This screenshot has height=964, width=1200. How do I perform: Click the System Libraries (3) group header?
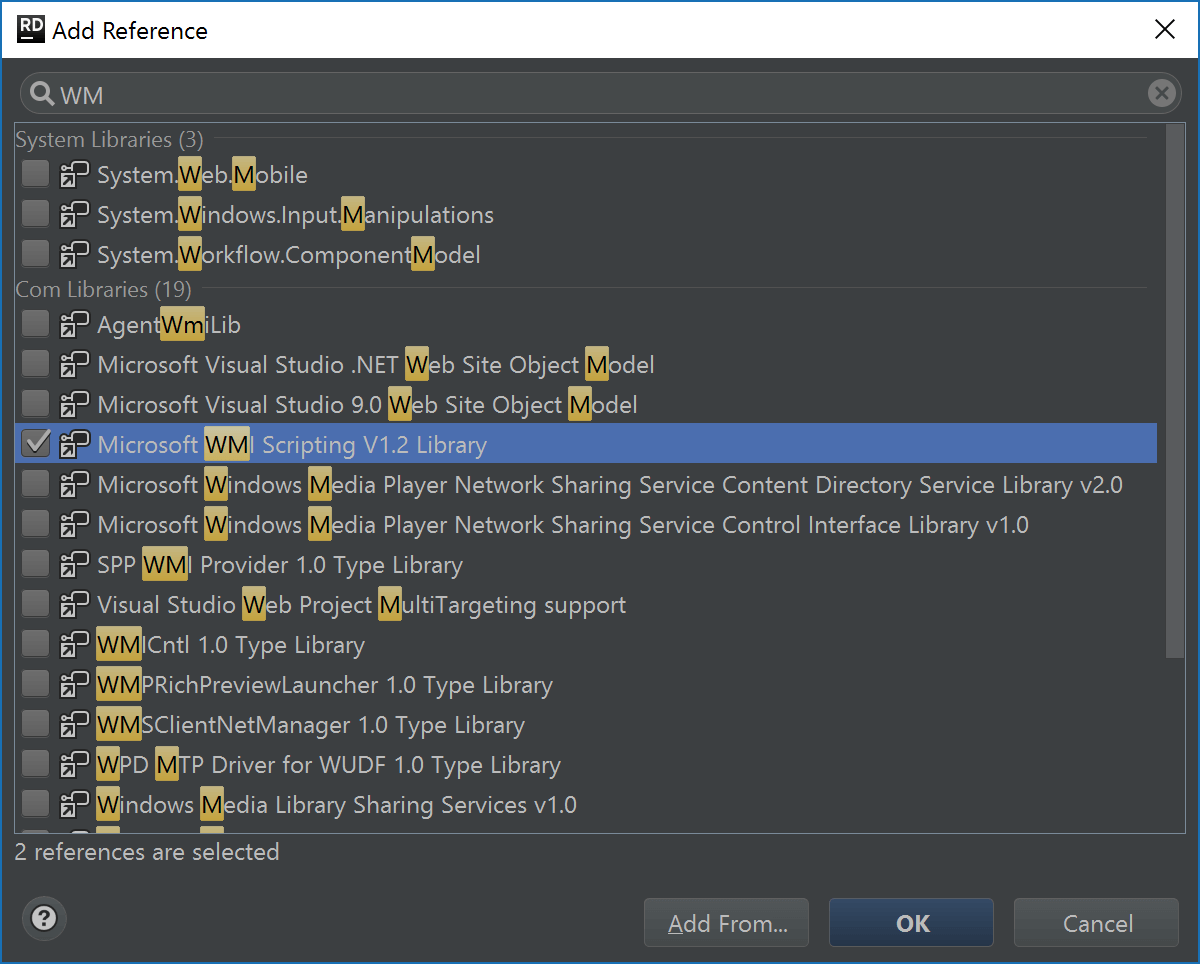click(x=109, y=139)
